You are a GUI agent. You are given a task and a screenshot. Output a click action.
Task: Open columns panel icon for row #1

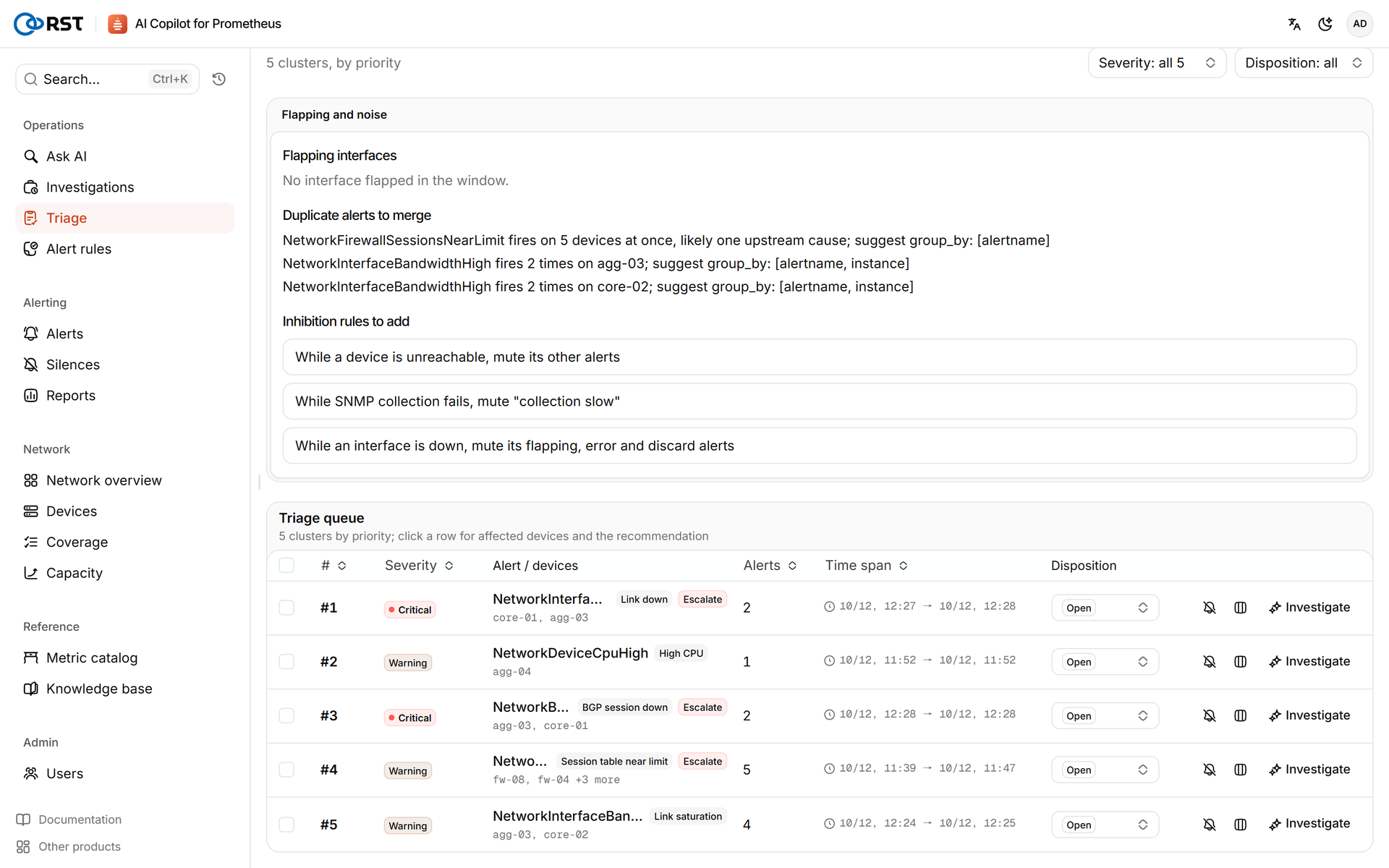pyautogui.click(x=1240, y=608)
